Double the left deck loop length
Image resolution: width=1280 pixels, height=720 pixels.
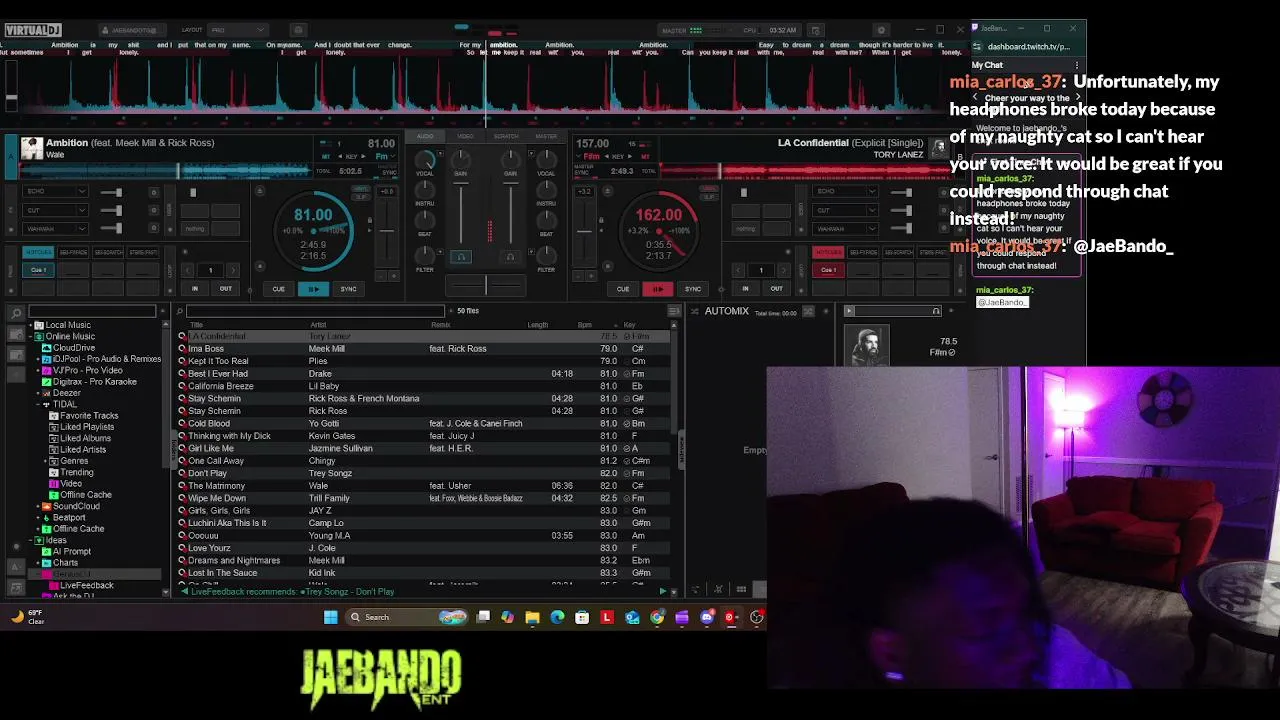click(234, 270)
